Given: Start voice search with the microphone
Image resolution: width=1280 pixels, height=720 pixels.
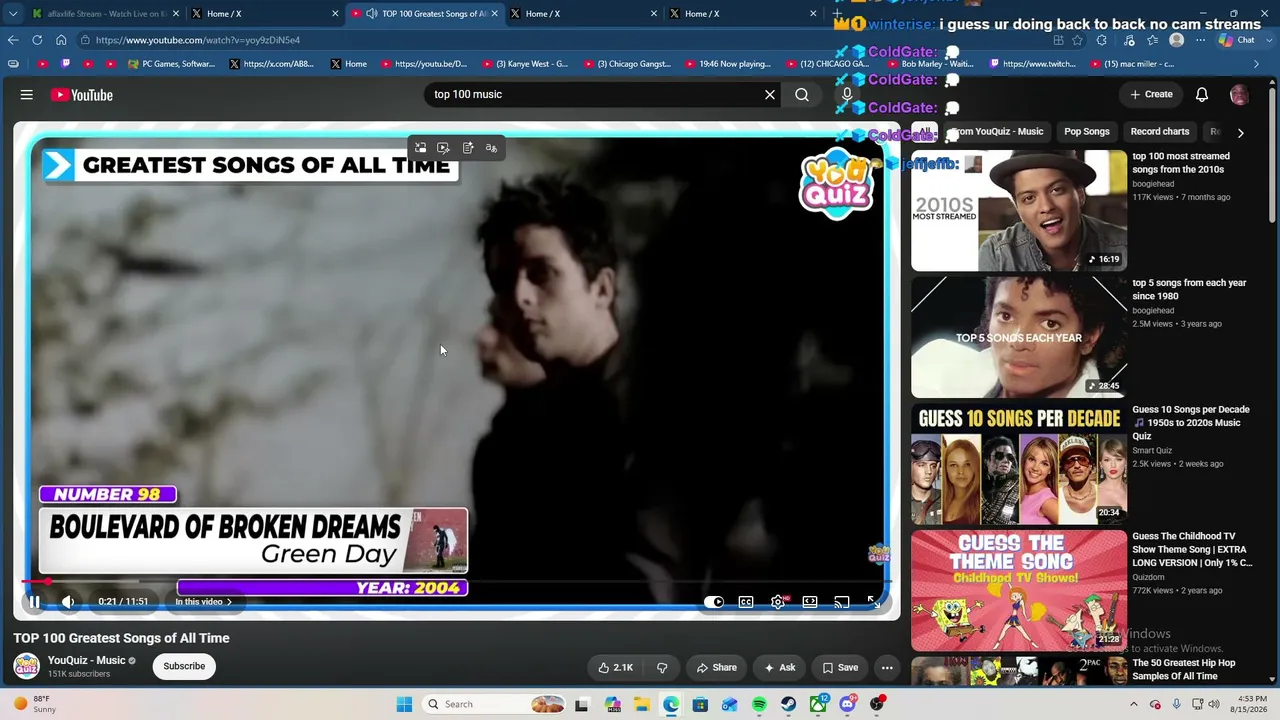Looking at the screenshot, I should click(x=847, y=94).
